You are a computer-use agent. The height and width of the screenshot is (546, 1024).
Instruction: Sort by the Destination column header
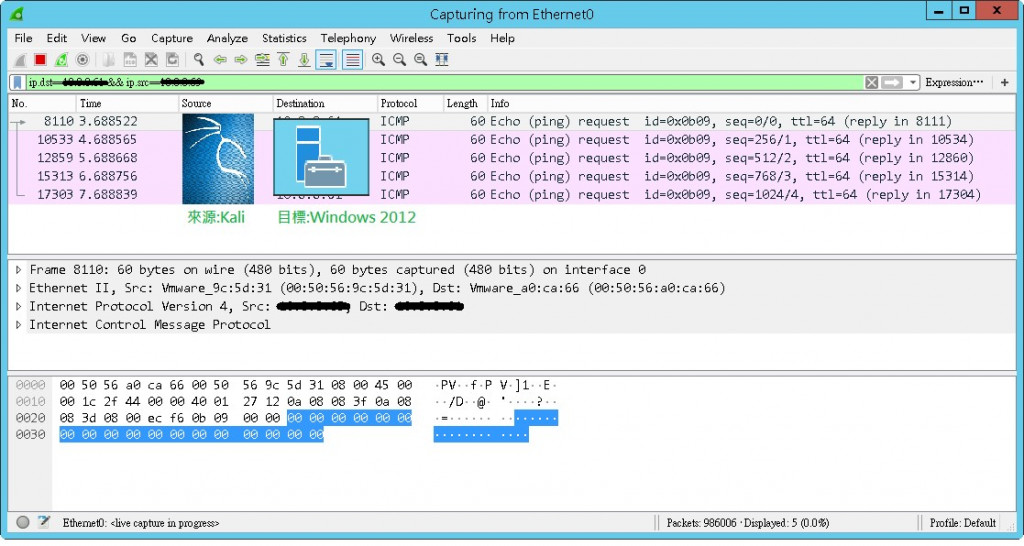click(x=325, y=103)
